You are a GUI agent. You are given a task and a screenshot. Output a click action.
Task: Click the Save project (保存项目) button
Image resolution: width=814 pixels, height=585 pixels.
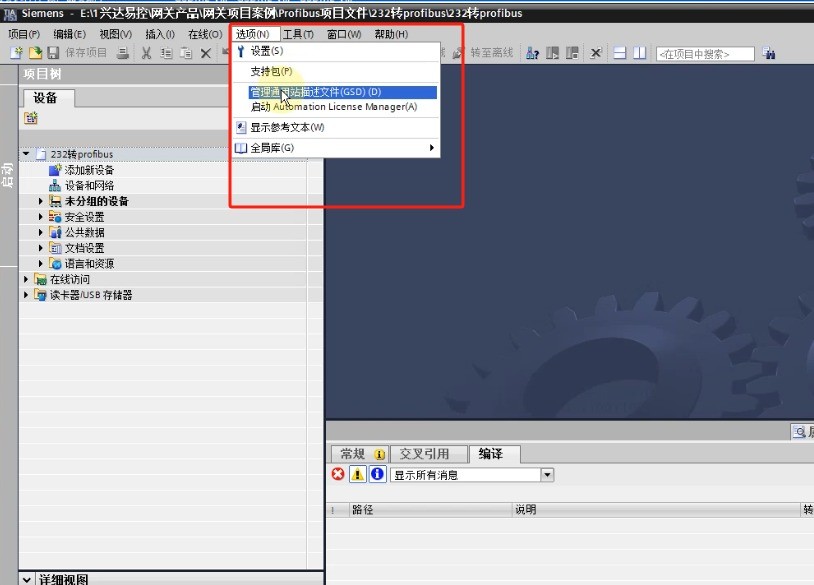(77, 52)
